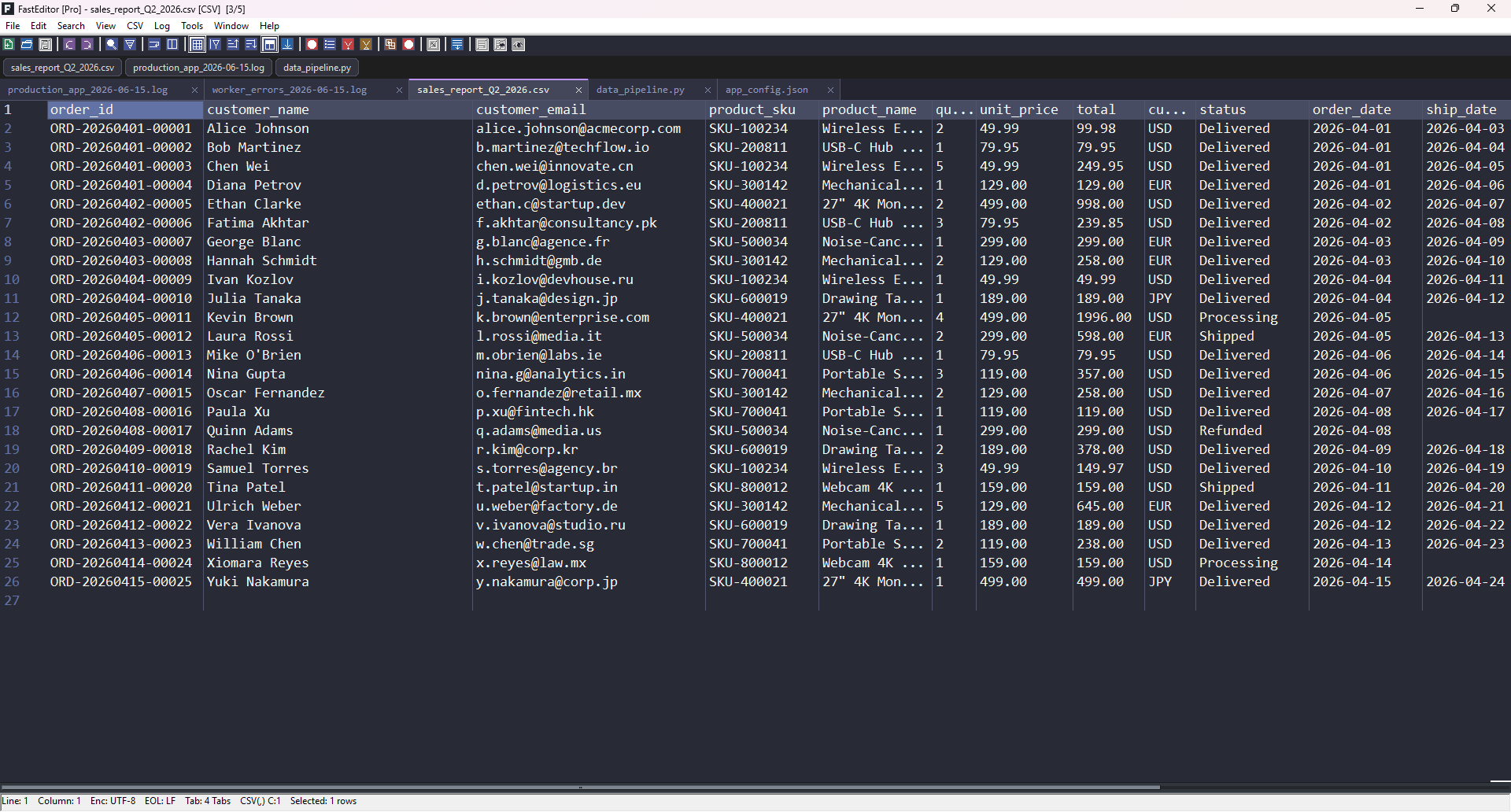Toggle the eye visibility toolbar icon

coord(518,45)
